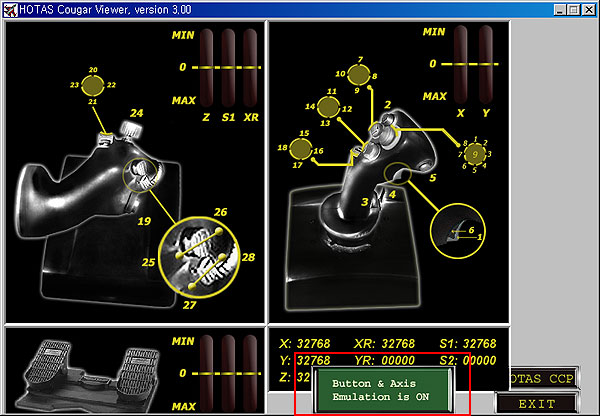Click the throttle hat indicator circle numbered 20-23

coord(93,85)
